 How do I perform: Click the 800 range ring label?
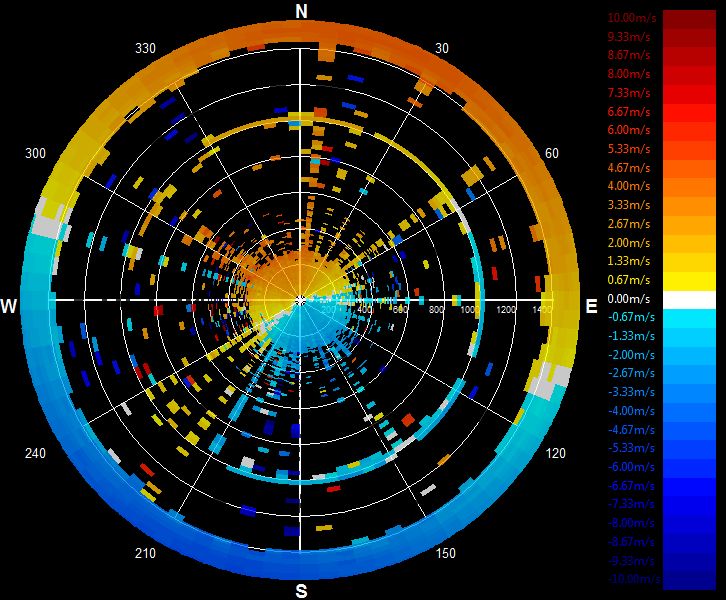(436, 309)
